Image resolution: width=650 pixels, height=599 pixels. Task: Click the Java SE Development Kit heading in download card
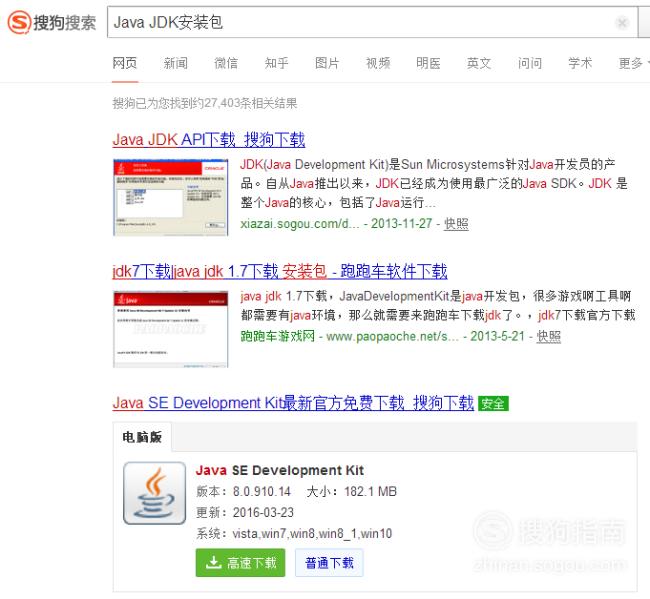(280, 470)
